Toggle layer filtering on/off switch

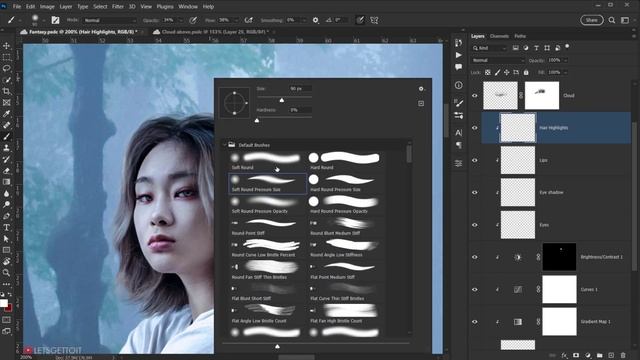[x=567, y=47]
